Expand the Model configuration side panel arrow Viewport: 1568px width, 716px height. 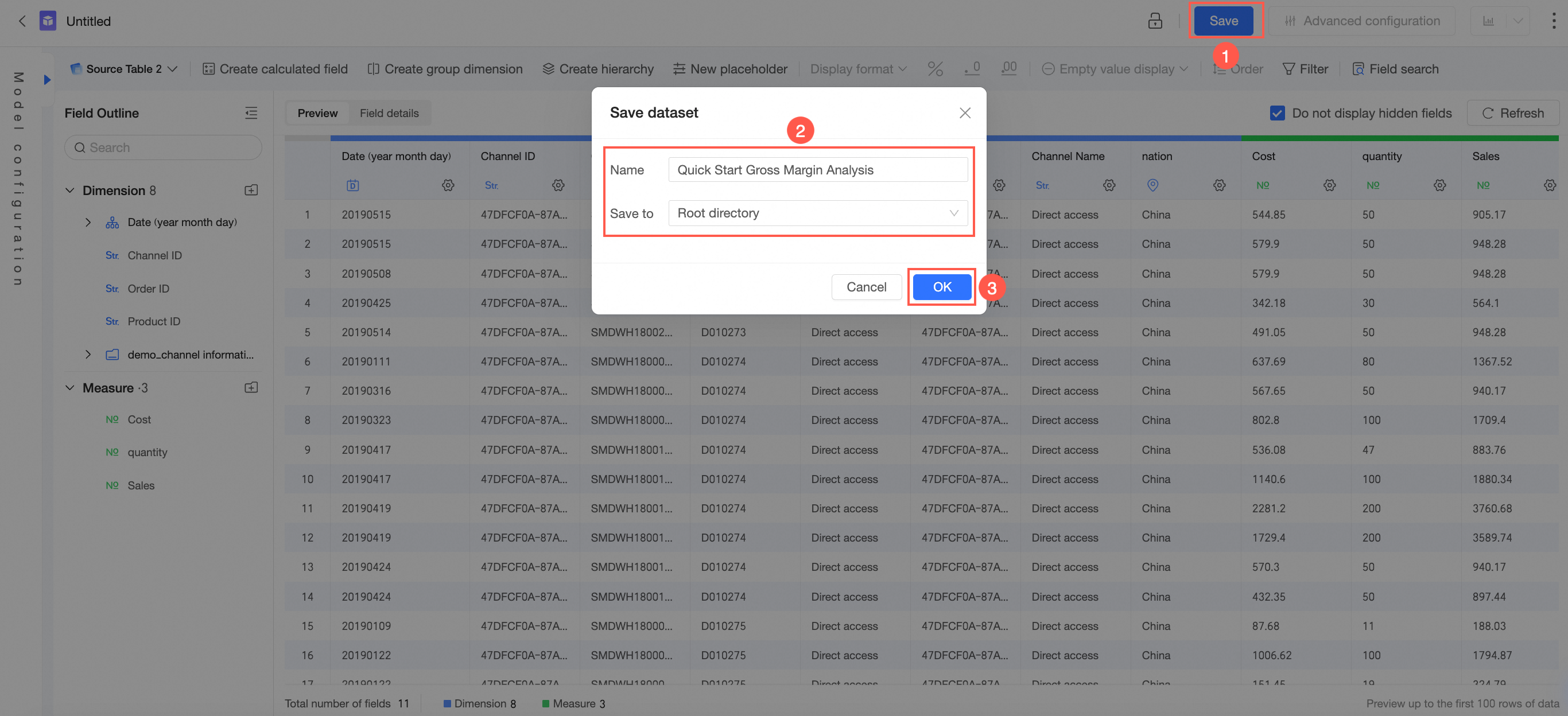(47, 80)
